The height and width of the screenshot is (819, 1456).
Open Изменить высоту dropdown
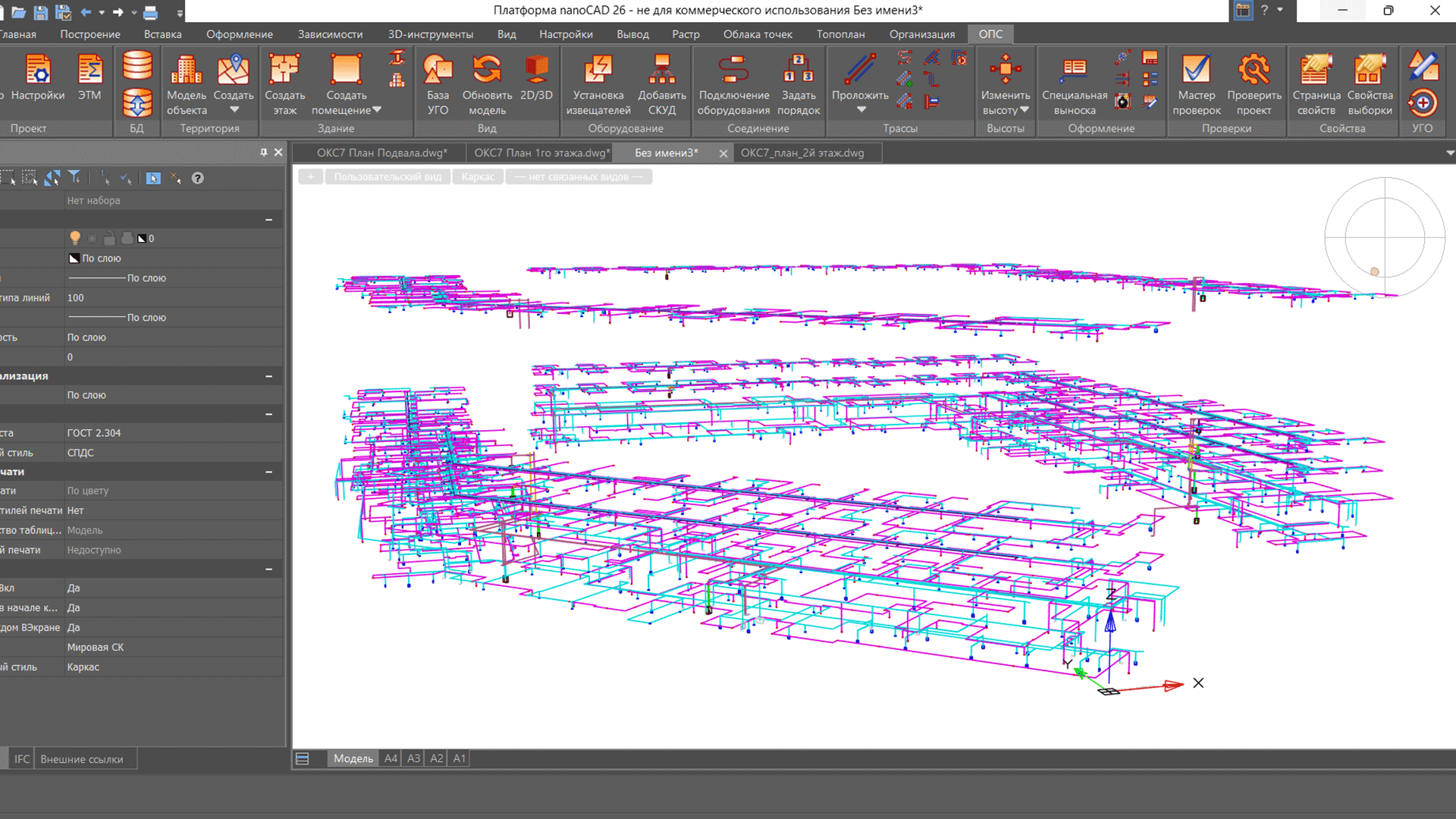(x=1025, y=110)
